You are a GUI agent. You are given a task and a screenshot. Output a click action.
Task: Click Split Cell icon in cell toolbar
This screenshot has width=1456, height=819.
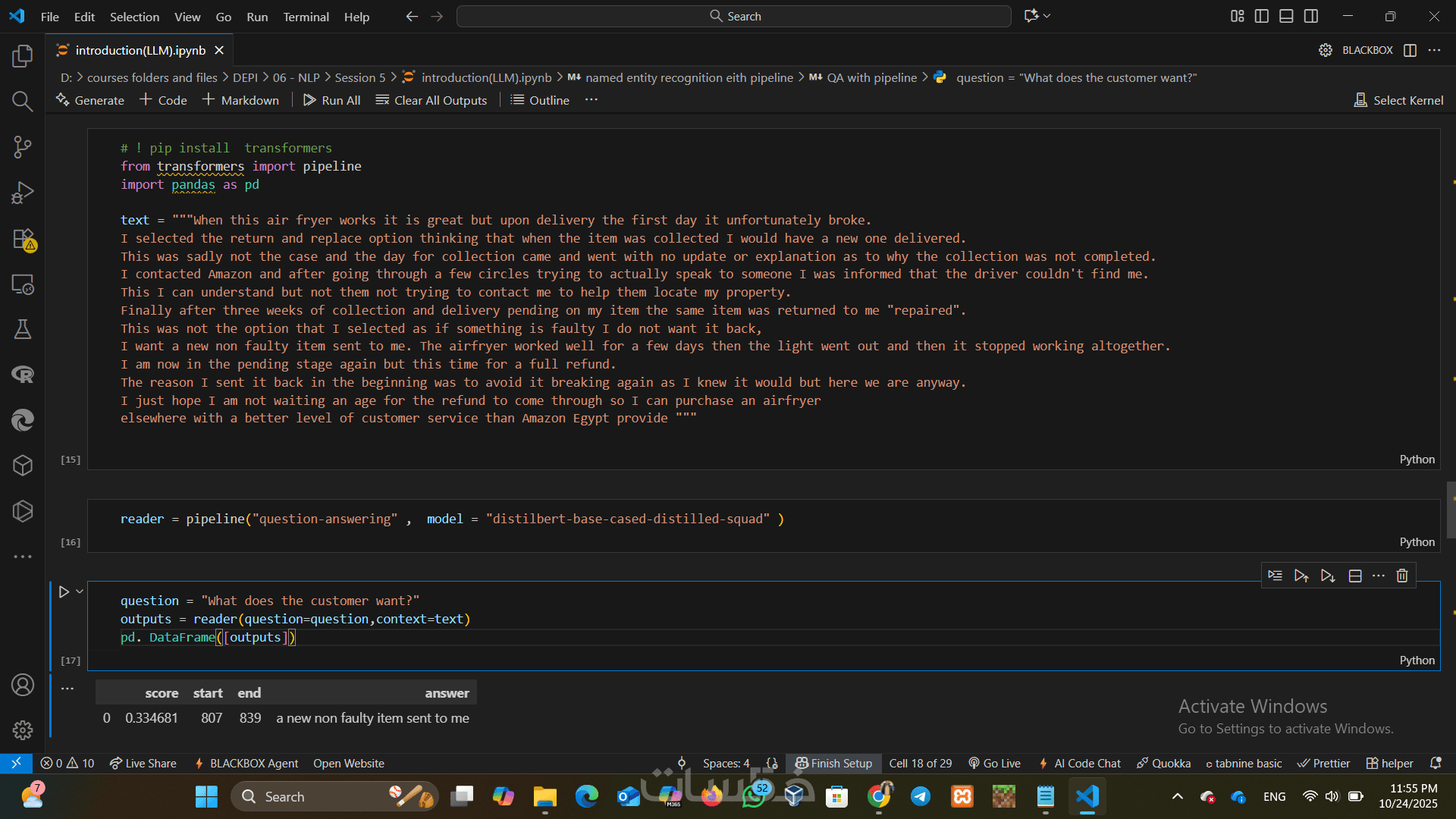click(1355, 576)
